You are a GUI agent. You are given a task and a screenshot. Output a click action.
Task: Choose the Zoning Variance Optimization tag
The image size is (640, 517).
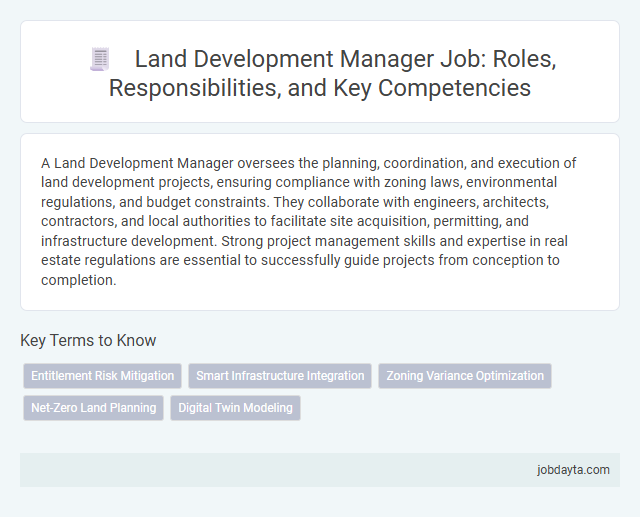tap(465, 376)
